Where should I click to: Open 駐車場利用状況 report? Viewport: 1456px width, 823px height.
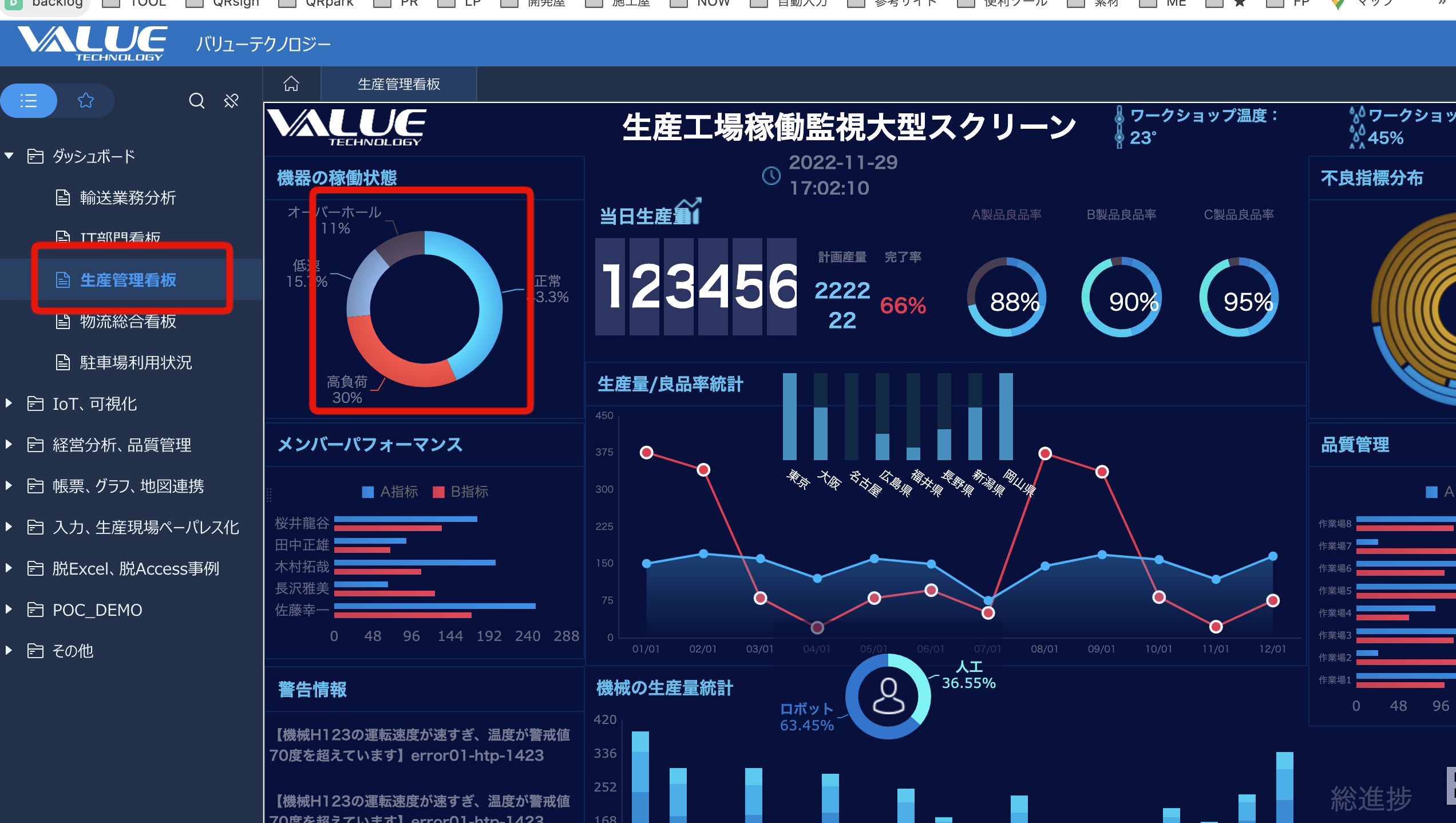tap(136, 363)
